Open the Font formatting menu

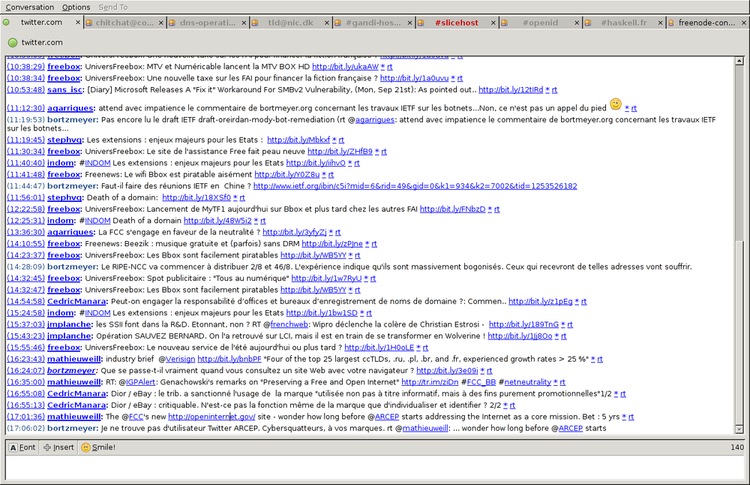click(22, 447)
